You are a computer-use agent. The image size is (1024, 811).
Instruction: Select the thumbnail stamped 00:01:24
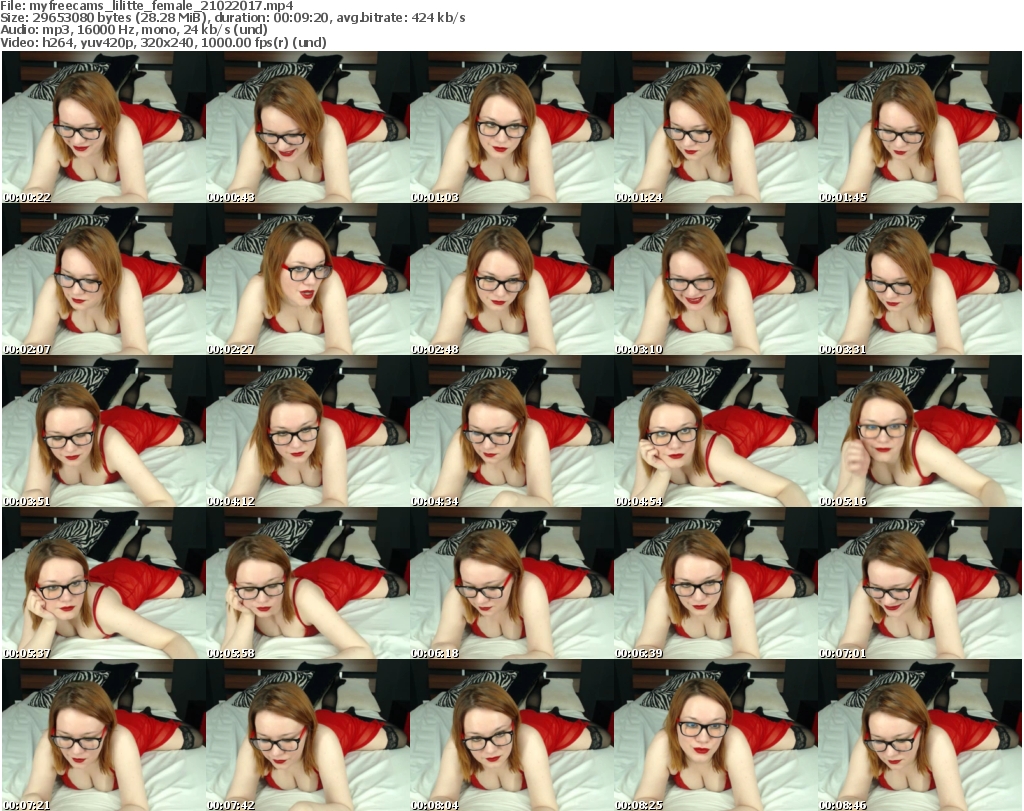(715, 127)
